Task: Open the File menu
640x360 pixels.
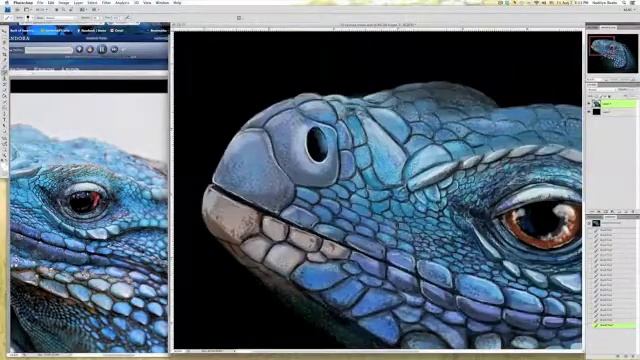Action: 40,3
